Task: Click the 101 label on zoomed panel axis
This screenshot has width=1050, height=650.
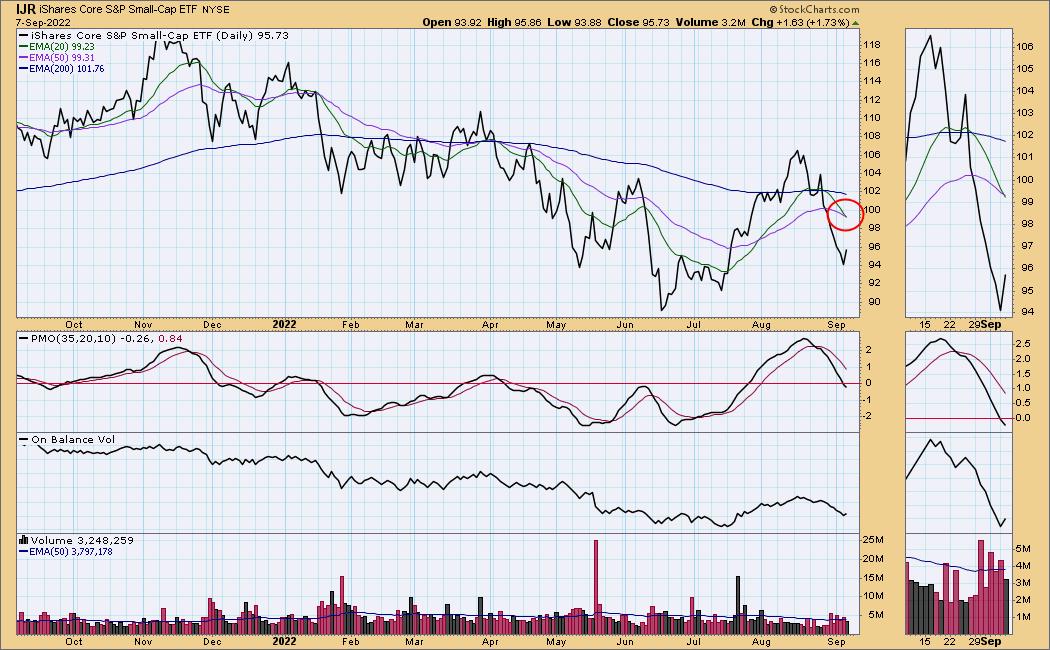Action: (x=1025, y=157)
